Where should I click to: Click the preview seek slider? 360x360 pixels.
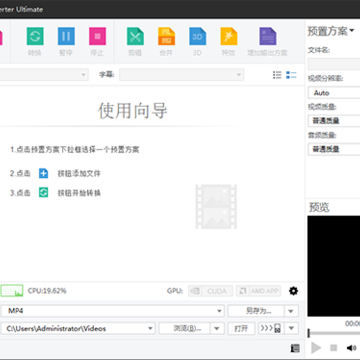(334, 333)
